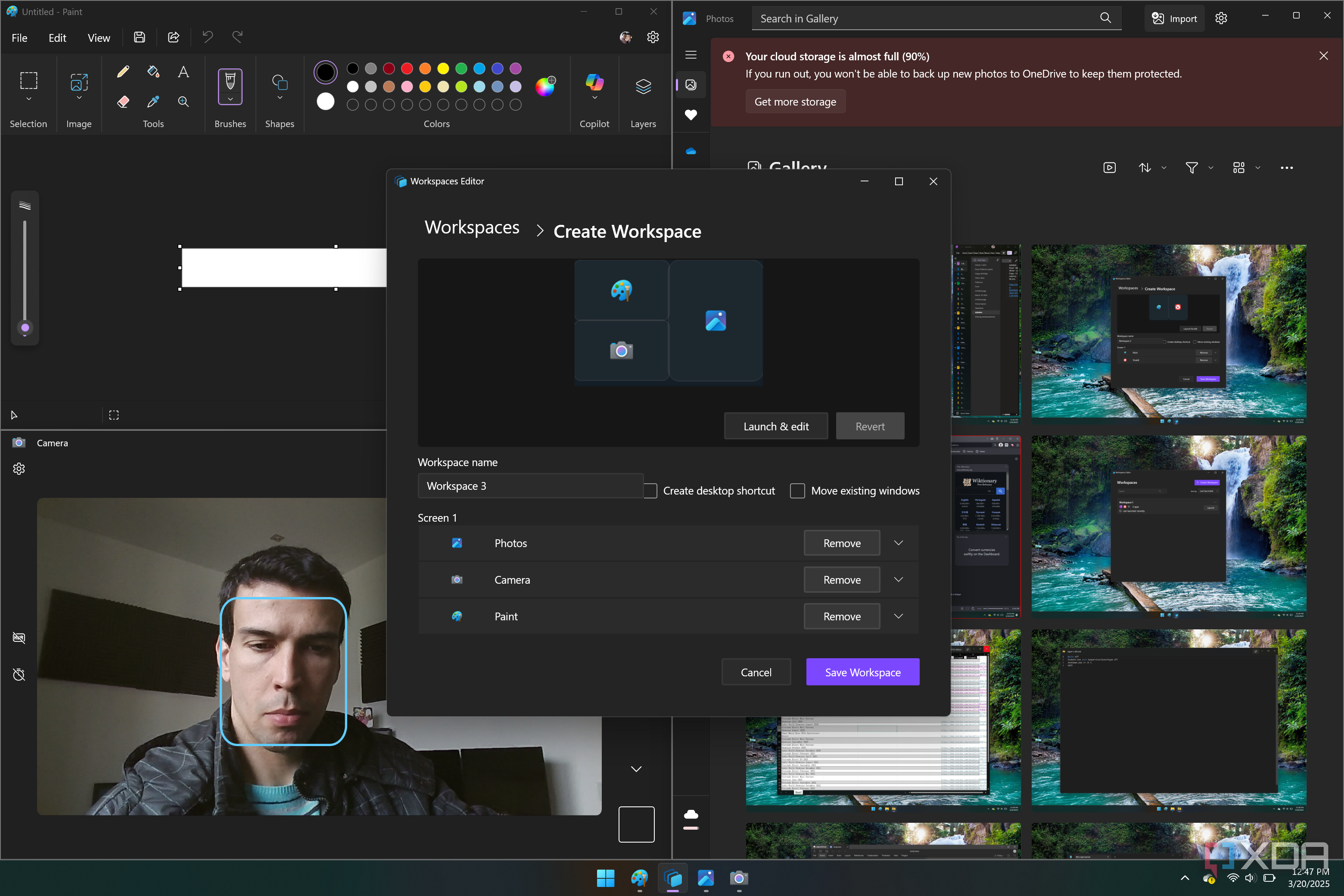This screenshot has height=896, width=1344.
Task: Click Get more storage in Photos
Action: 795,102
